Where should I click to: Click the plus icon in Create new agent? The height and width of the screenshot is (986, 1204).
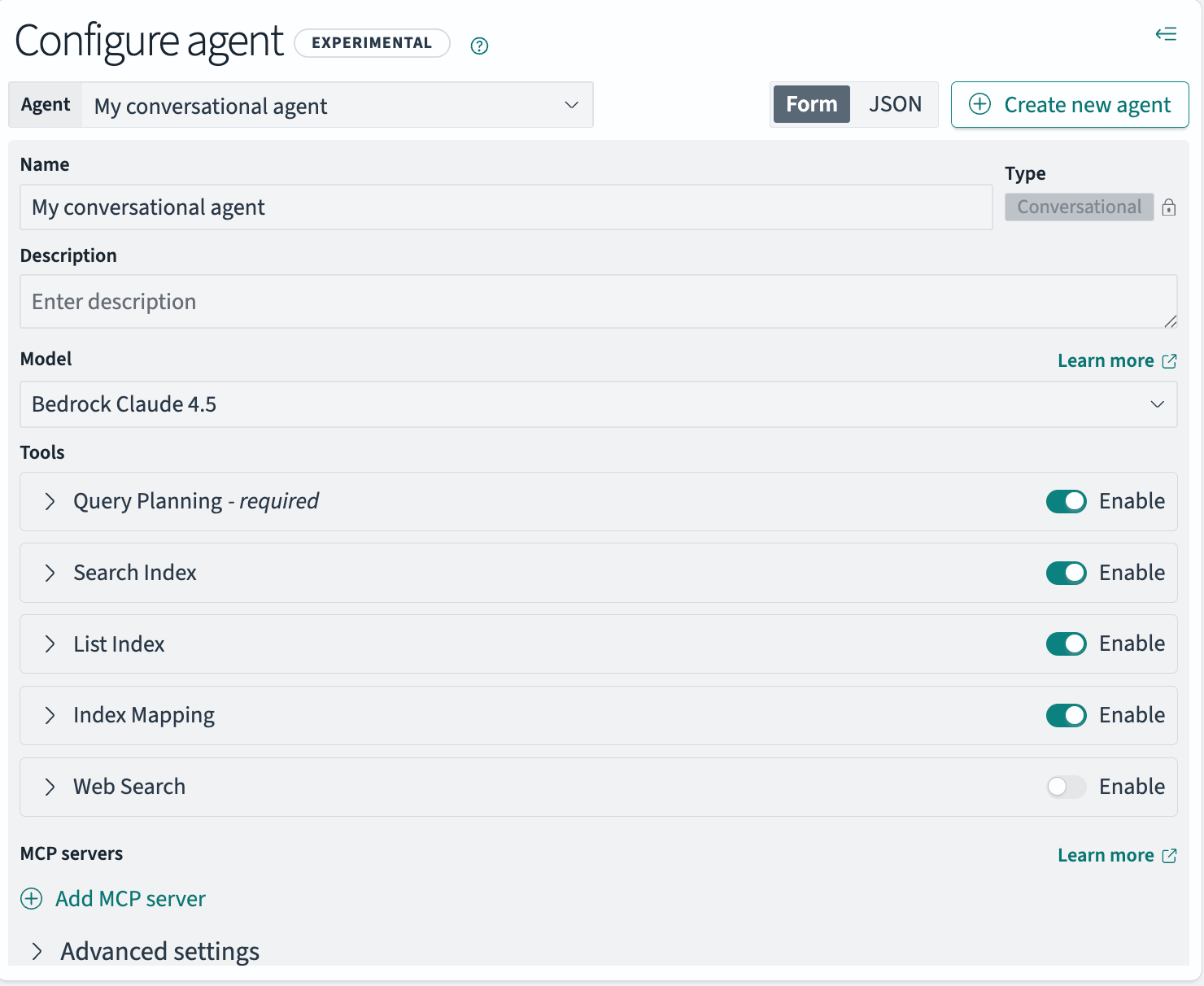tap(979, 104)
